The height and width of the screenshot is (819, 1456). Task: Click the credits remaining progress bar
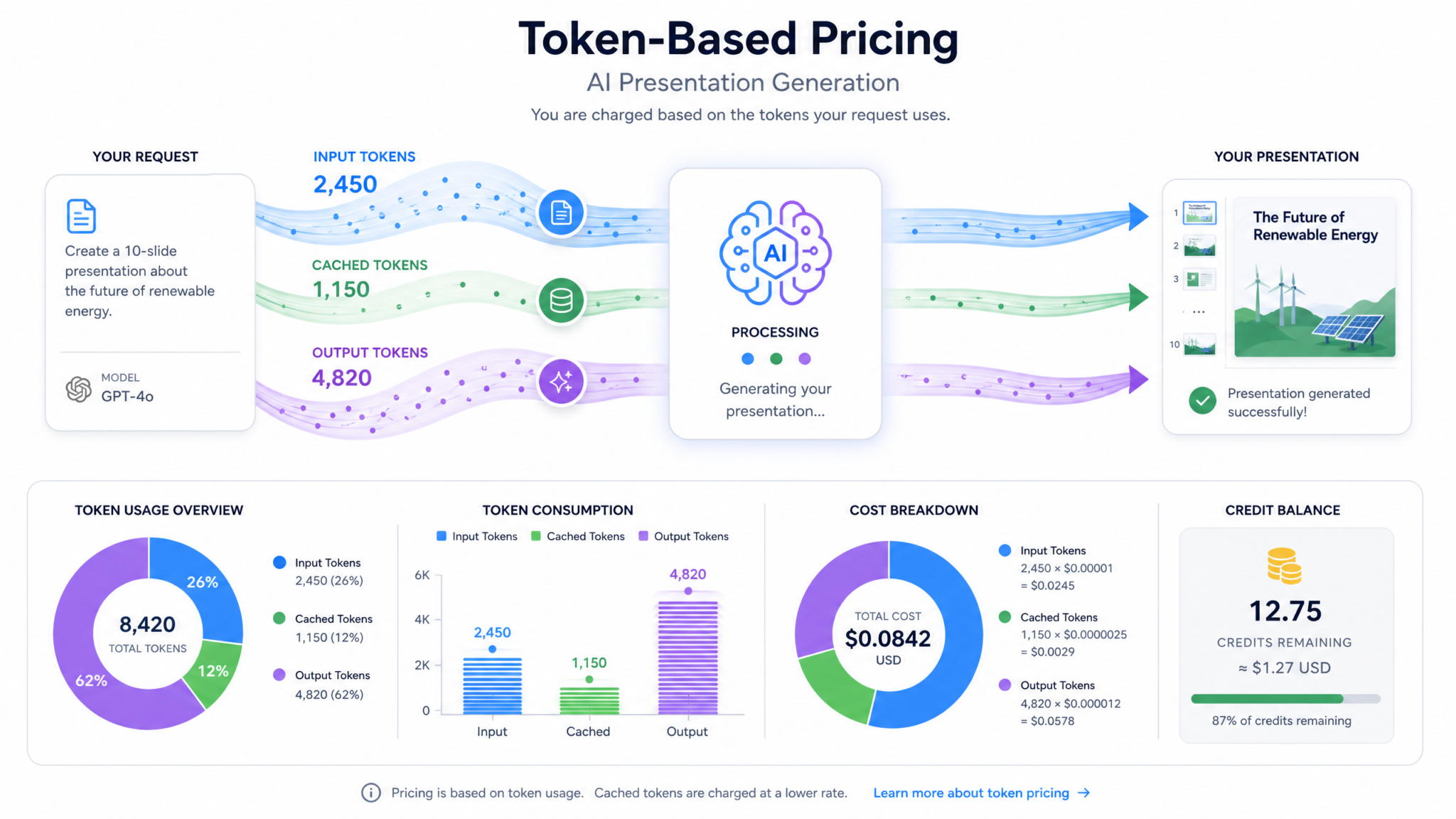[x=1285, y=699]
